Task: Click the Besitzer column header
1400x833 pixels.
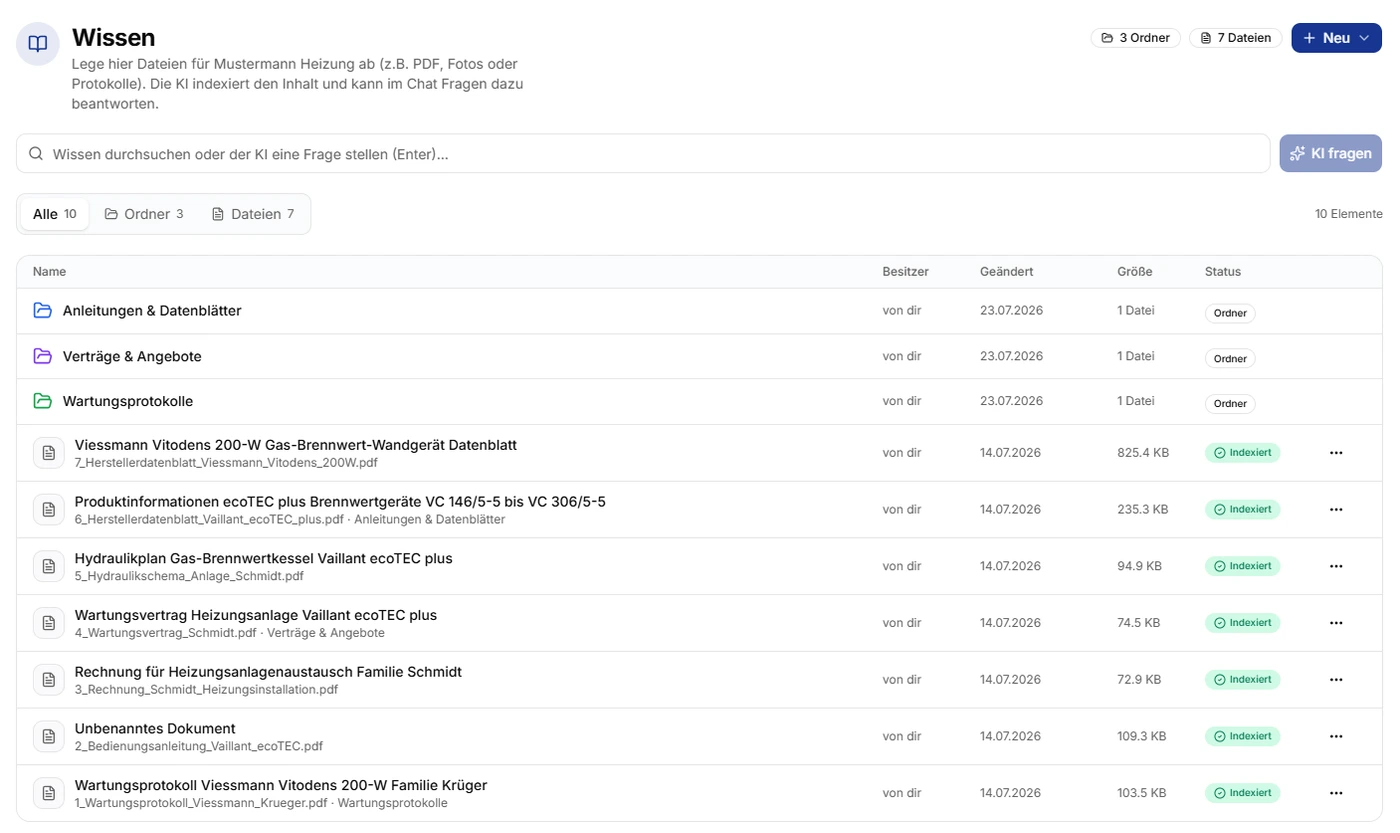Action: coord(906,272)
